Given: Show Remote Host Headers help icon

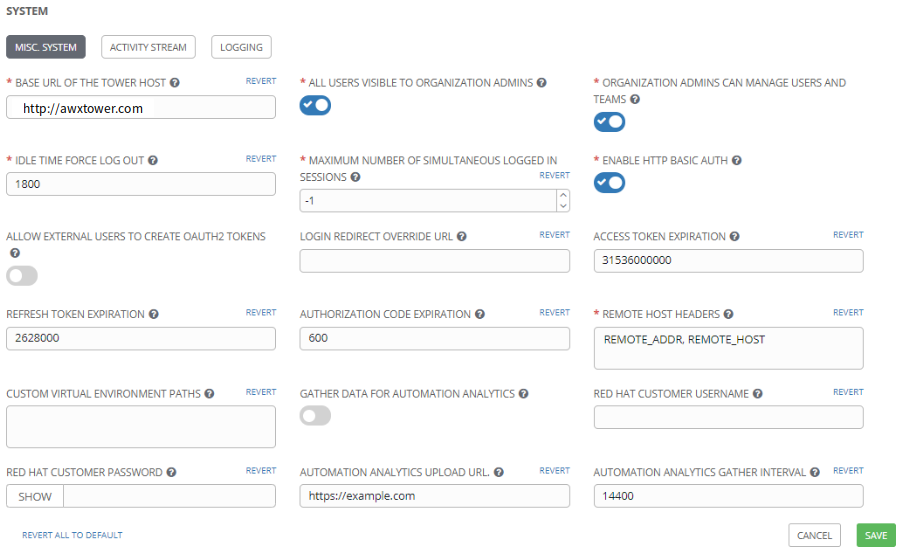Looking at the screenshot, I should point(729,314).
